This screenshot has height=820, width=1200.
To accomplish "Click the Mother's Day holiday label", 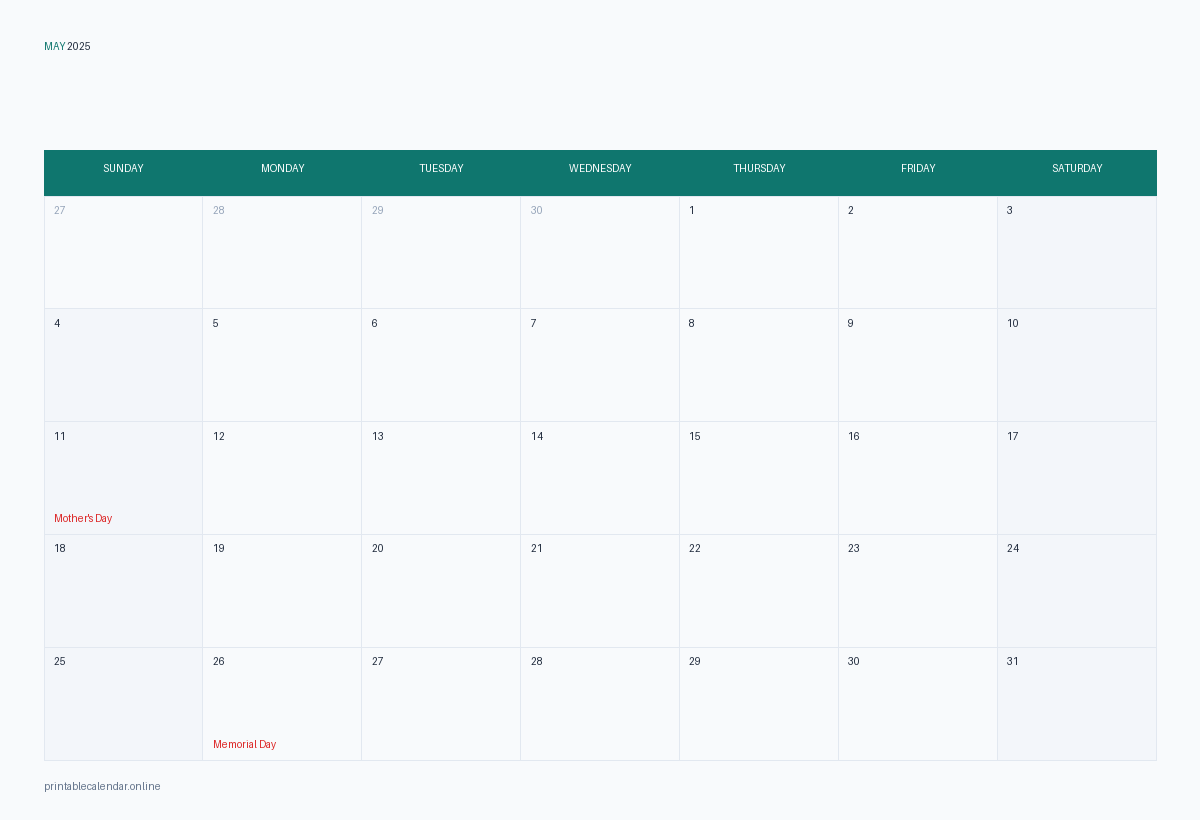I will pos(83,519).
